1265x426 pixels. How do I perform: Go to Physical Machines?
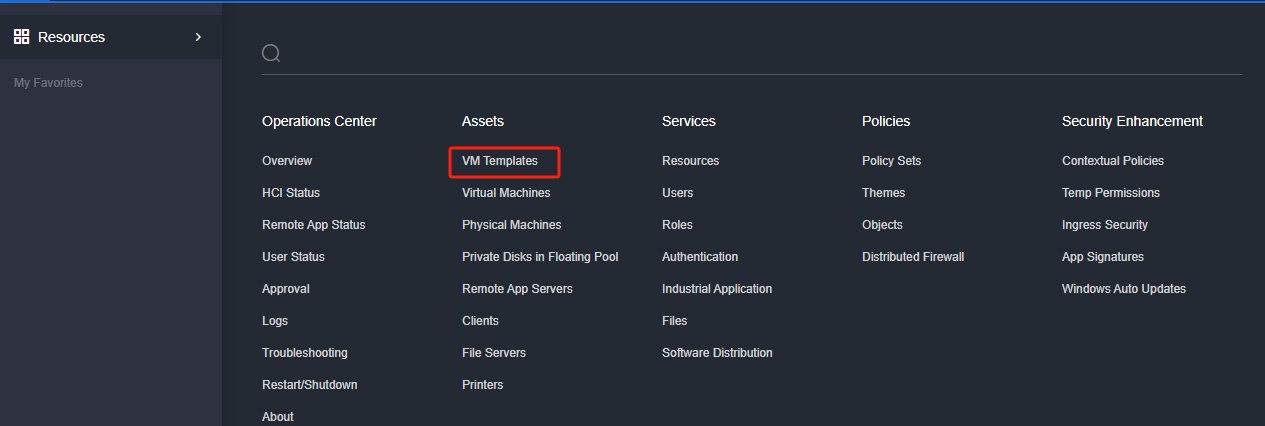click(511, 225)
